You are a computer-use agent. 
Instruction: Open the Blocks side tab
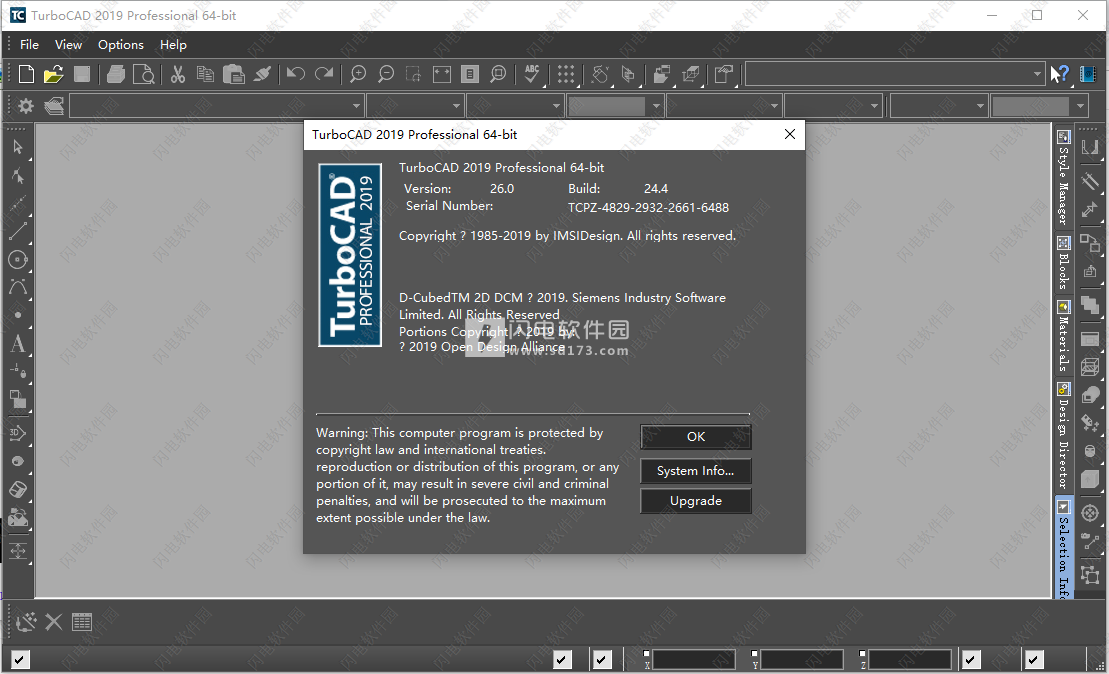(1063, 263)
